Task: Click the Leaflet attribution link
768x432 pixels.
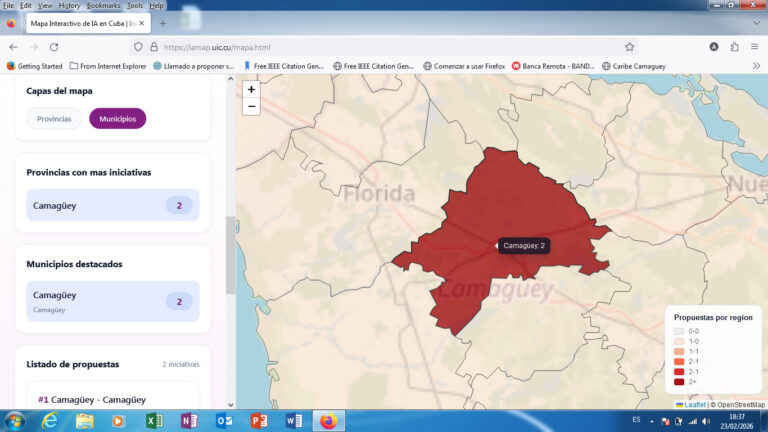Action: click(694, 405)
